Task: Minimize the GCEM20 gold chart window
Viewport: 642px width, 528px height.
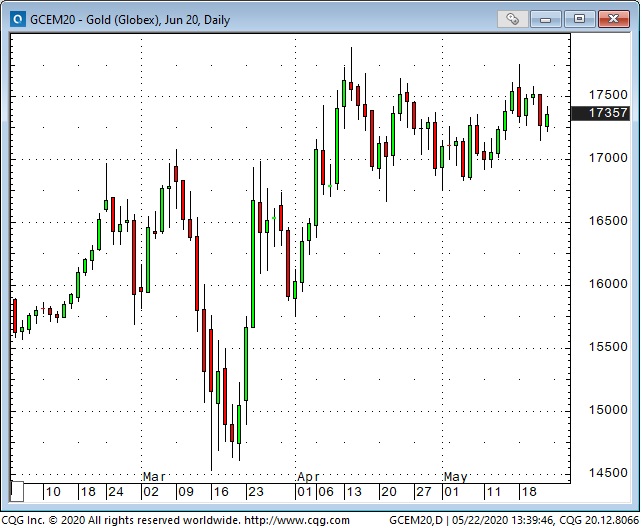Action: tap(546, 19)
